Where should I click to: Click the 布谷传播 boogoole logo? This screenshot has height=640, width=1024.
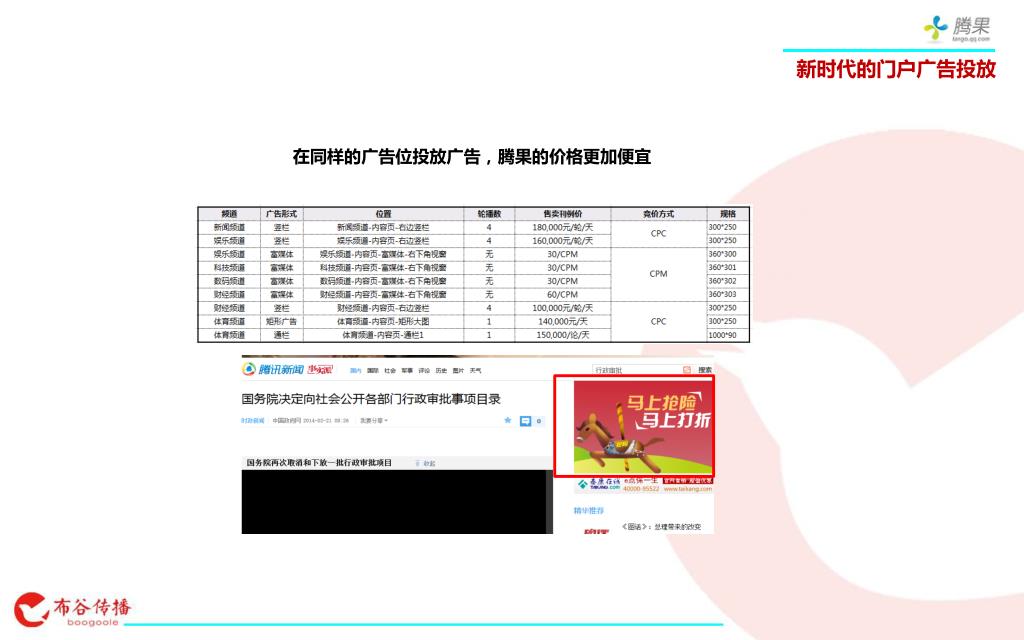(72, 610)
